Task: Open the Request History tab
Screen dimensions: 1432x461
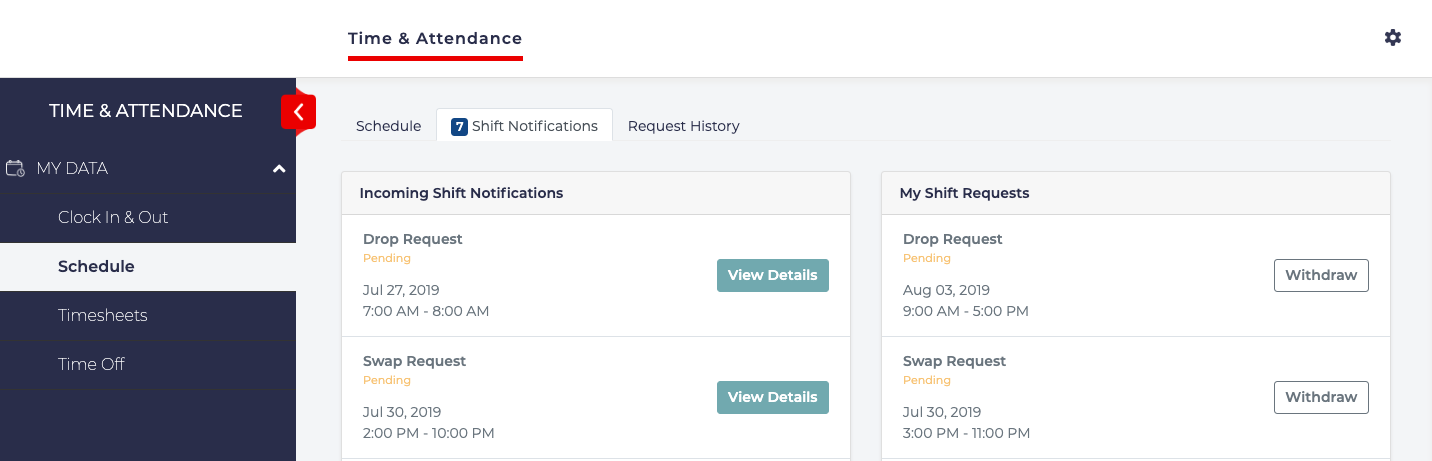Action: pos(683,126)
